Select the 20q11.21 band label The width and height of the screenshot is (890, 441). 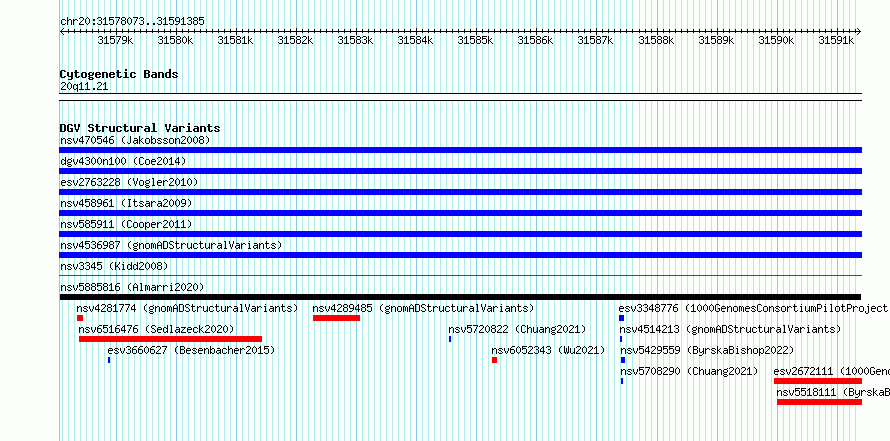(84, 87)
